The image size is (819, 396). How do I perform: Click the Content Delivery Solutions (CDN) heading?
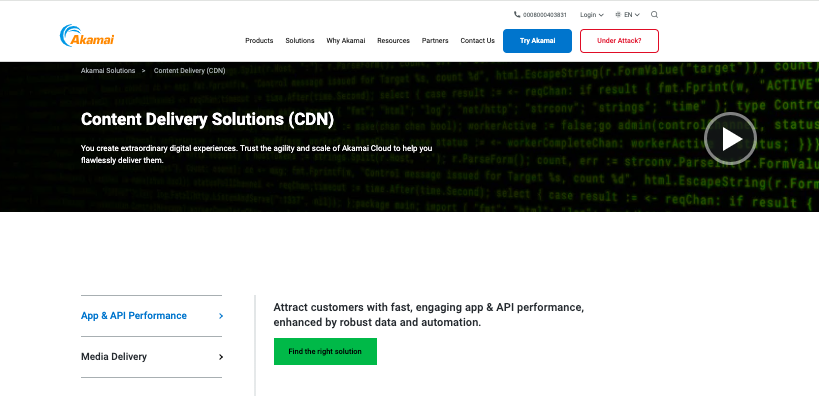[207, 120]
